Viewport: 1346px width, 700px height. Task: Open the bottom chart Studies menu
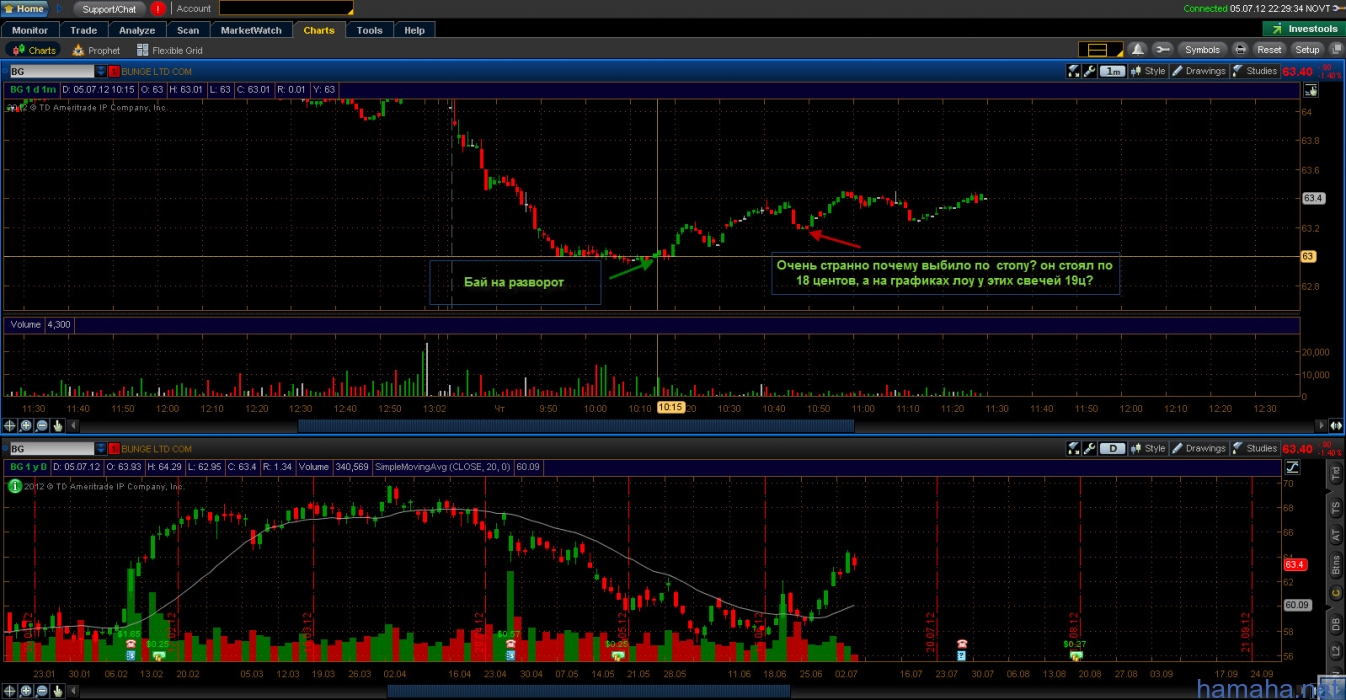(x=1255, y=449)
